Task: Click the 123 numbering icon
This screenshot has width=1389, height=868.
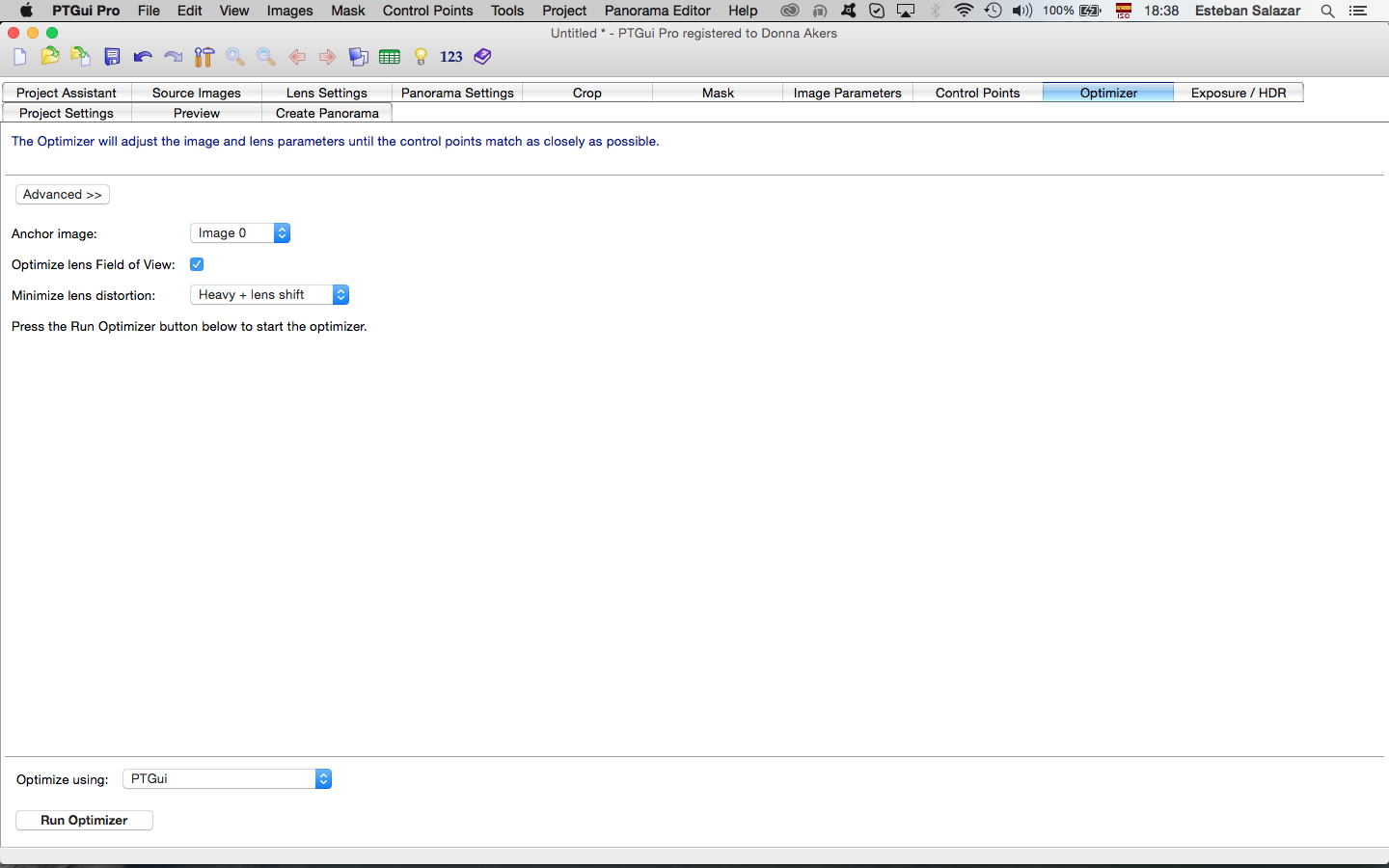Action: pyautogui.click(x=451, y=57)
